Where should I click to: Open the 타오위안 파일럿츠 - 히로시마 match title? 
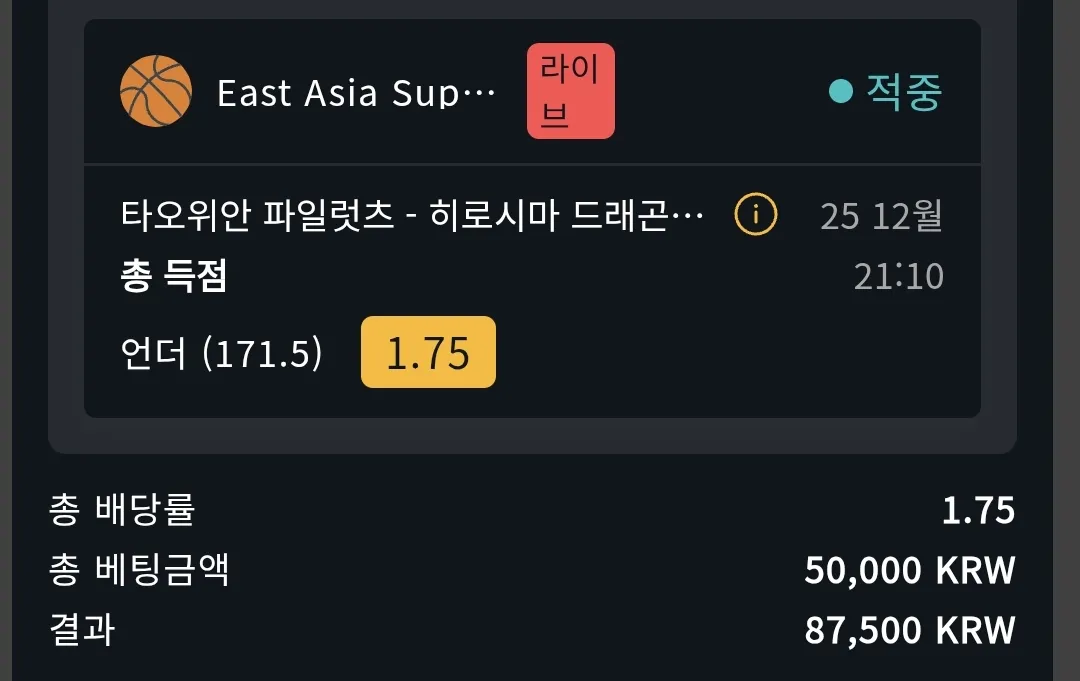412,215
